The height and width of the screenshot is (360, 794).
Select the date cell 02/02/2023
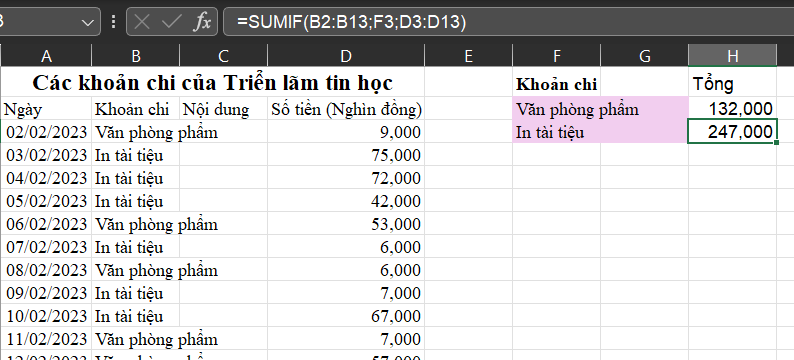click(x=46, y=132)
